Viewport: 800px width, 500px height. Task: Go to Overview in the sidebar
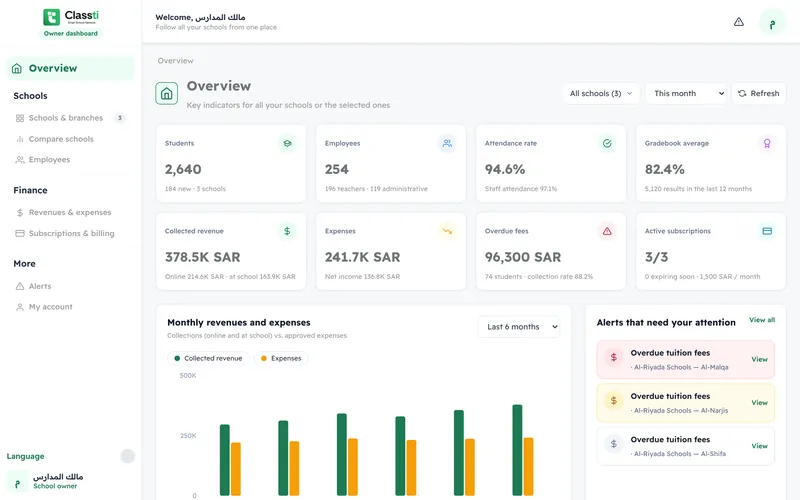(x=70, y=68)
